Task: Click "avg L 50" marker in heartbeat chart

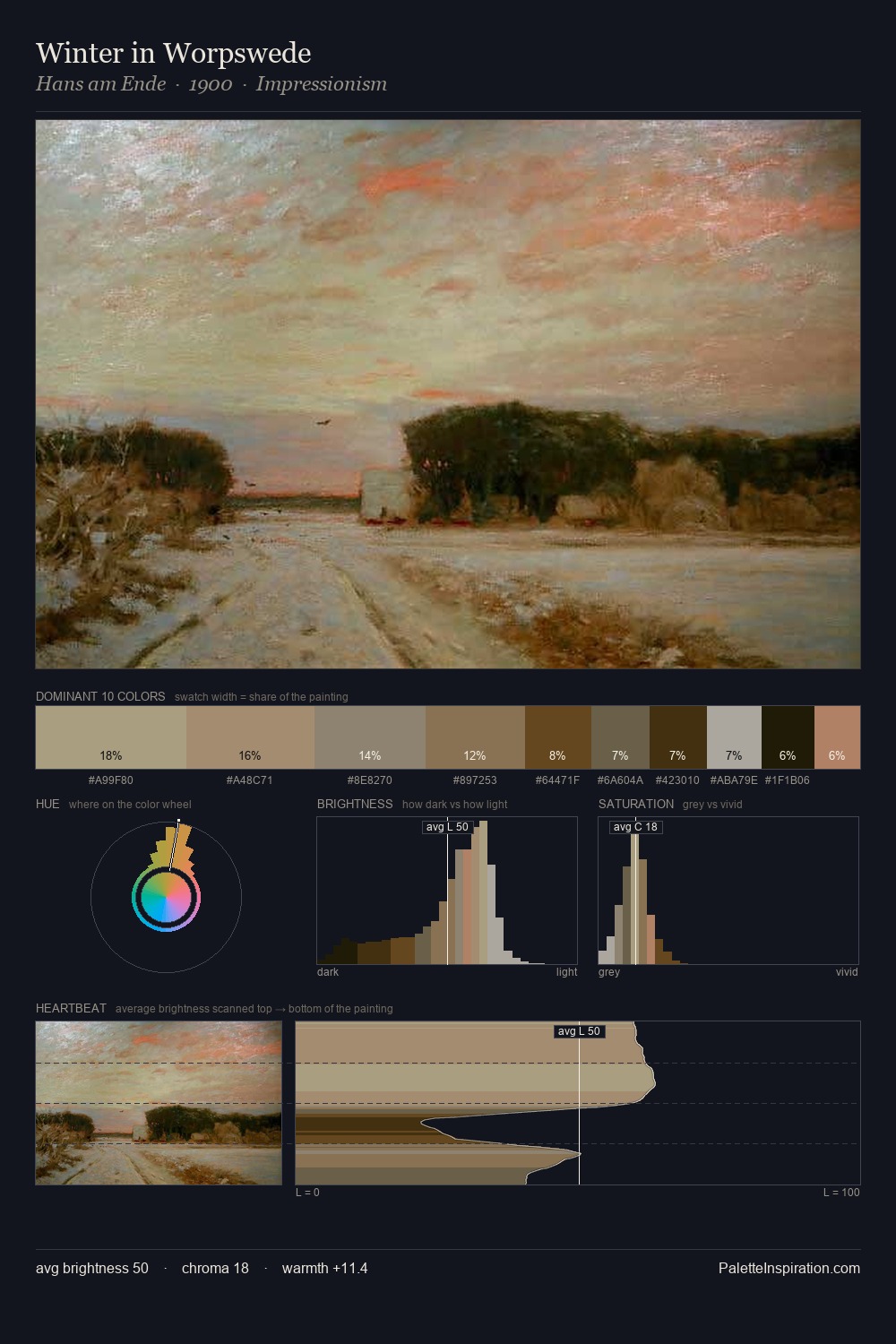Action: click(x=579, y=1031)
